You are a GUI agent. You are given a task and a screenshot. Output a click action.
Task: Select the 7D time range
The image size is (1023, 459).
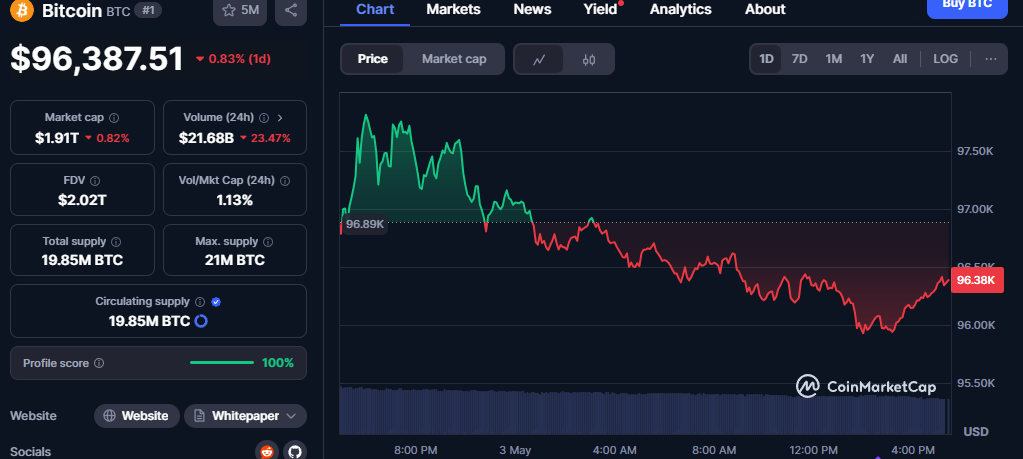tap(799, 59)
